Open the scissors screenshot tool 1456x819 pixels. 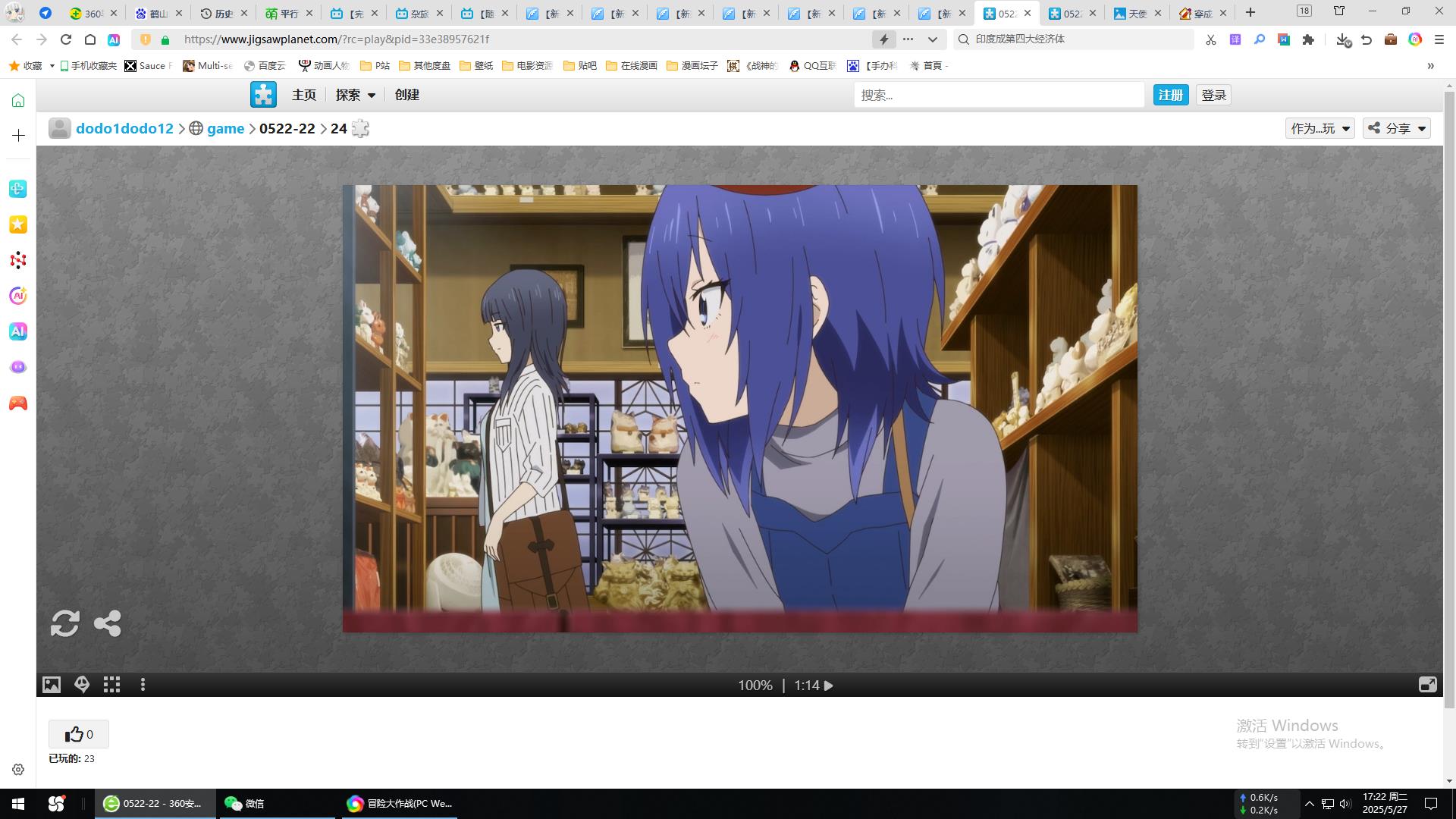click(1211, 39)
